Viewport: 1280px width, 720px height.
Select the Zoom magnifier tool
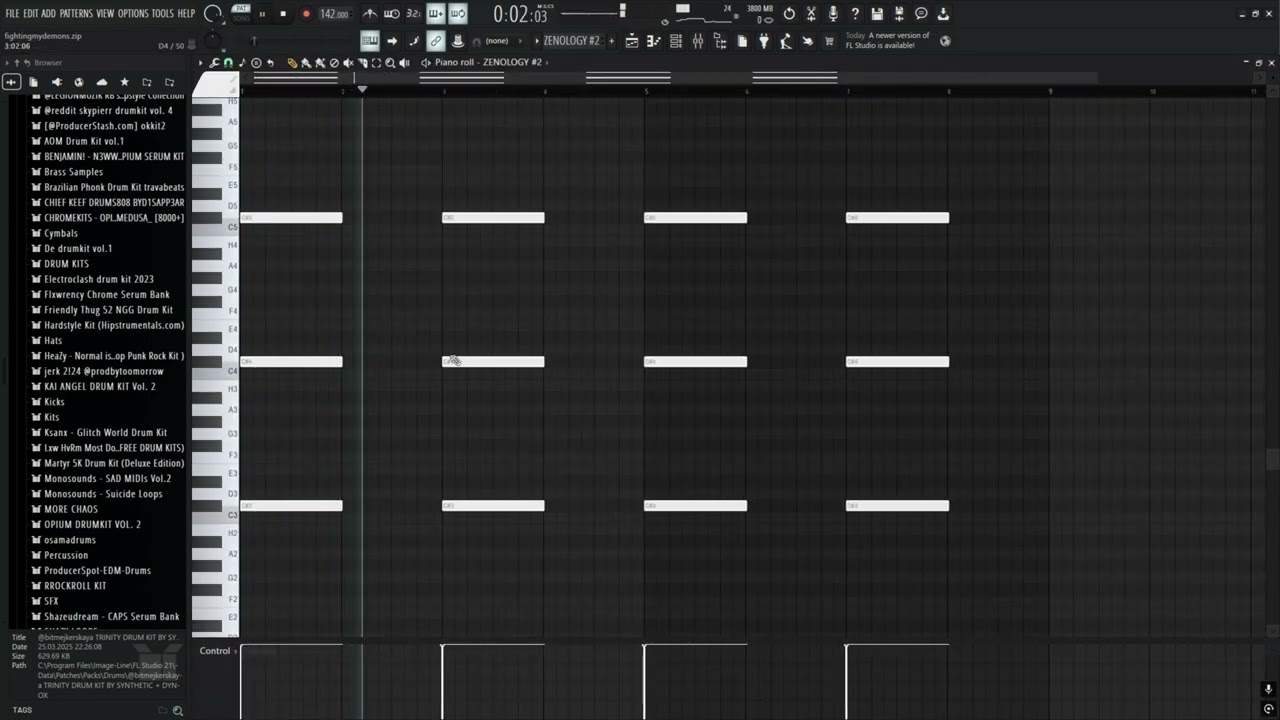(390, 63)
